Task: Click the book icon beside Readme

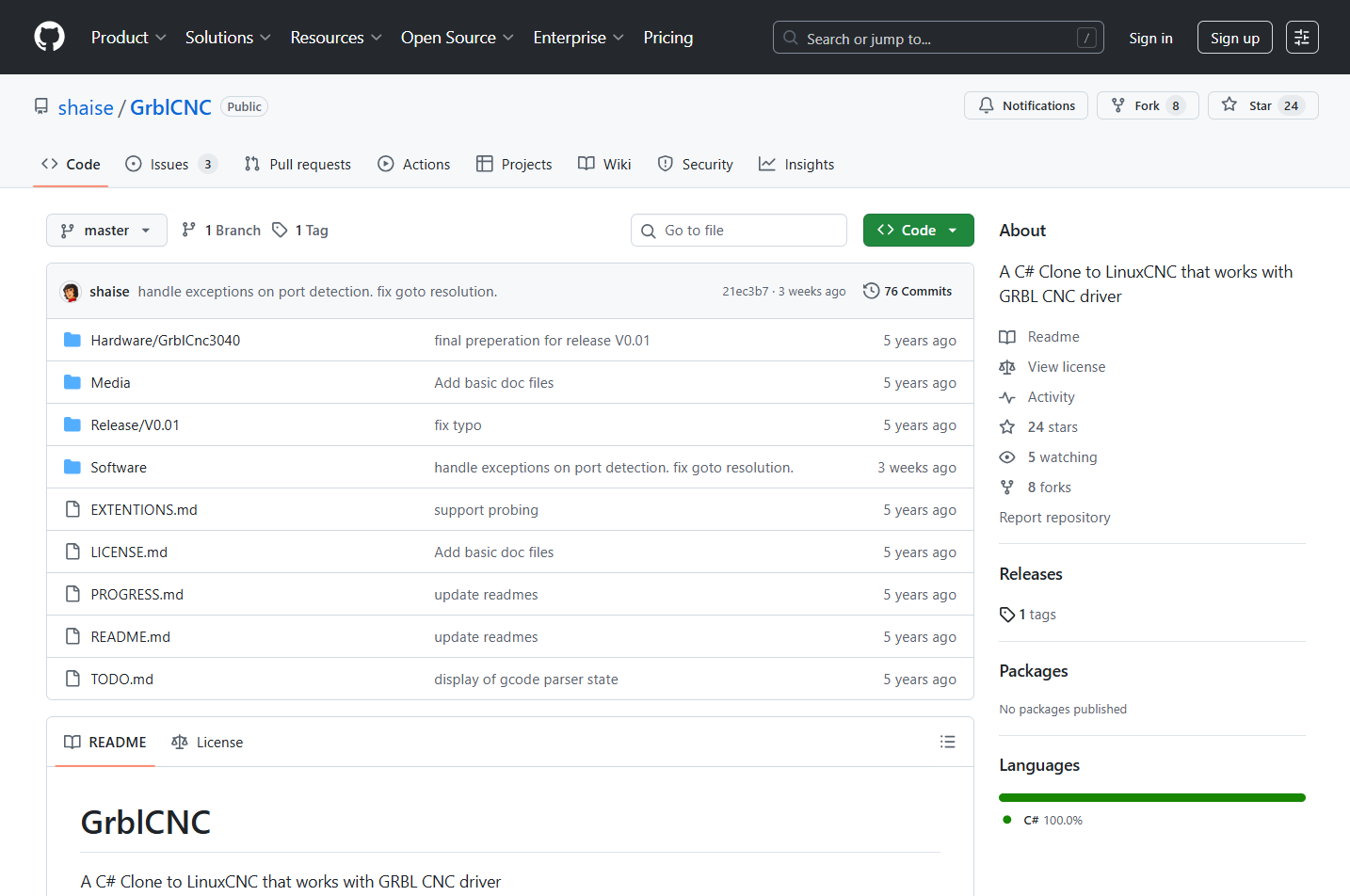Action: [x=1007, y=337]
